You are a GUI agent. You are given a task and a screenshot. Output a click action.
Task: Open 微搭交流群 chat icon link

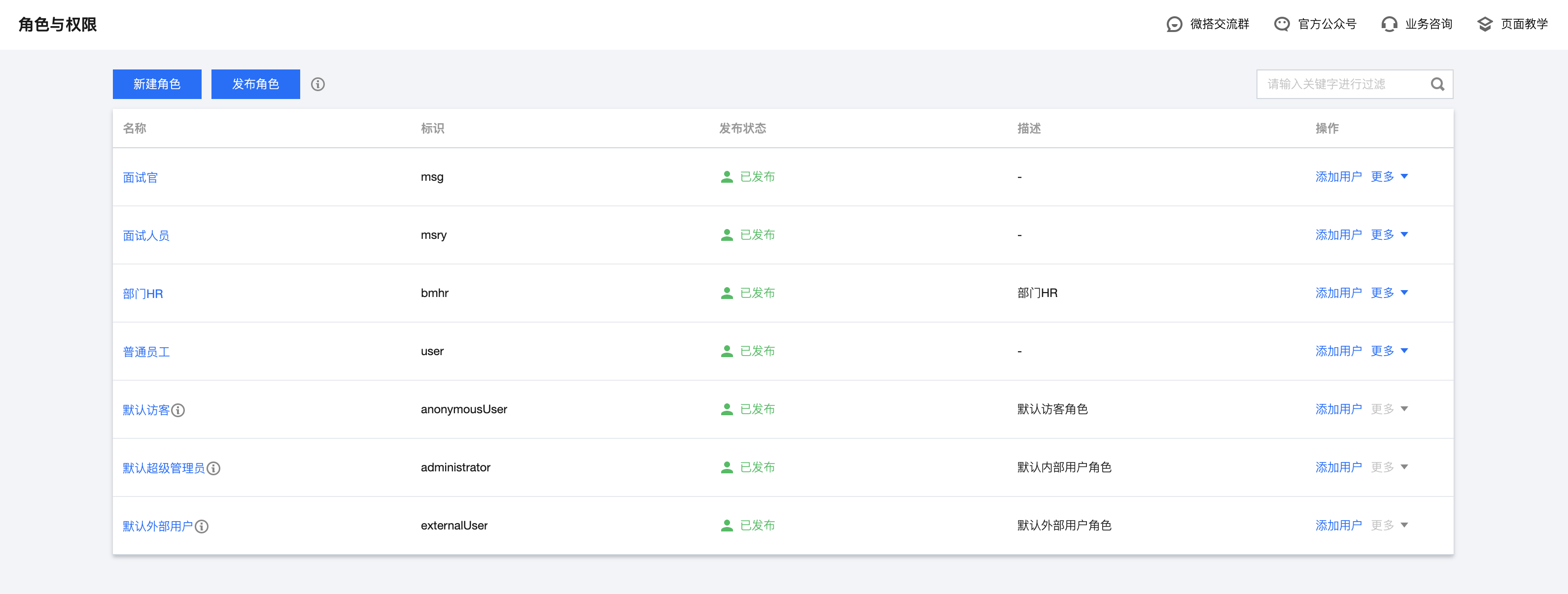(1174, 24)
